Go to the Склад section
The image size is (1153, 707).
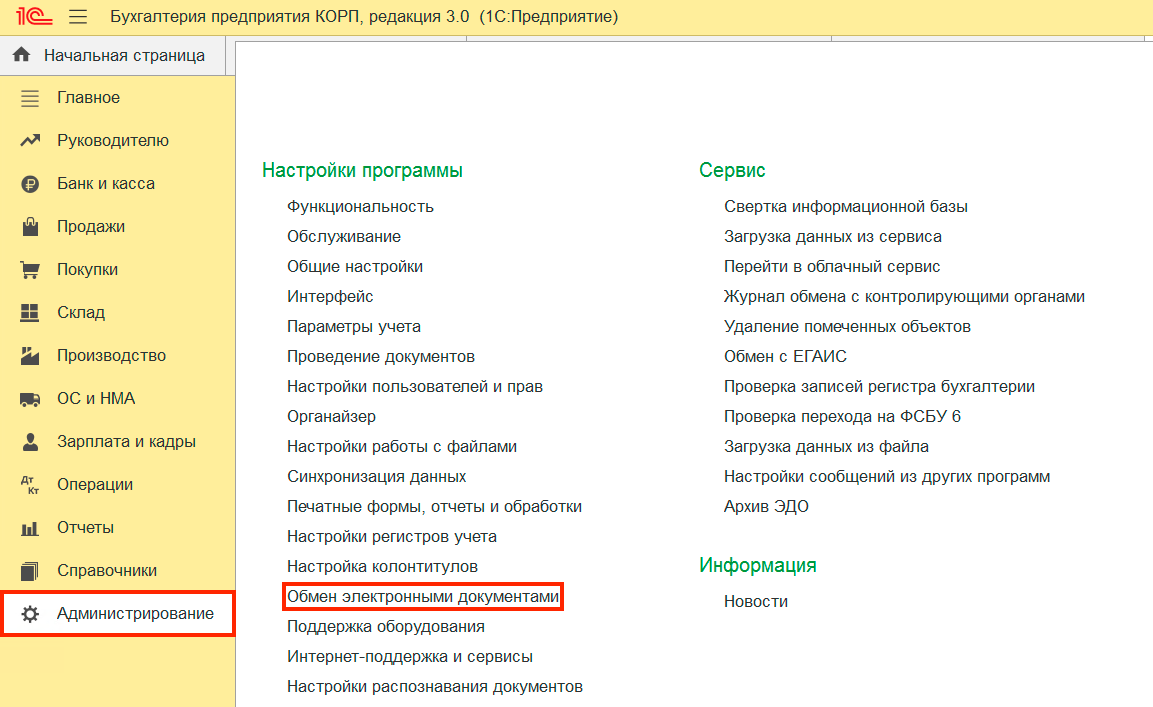80,313
